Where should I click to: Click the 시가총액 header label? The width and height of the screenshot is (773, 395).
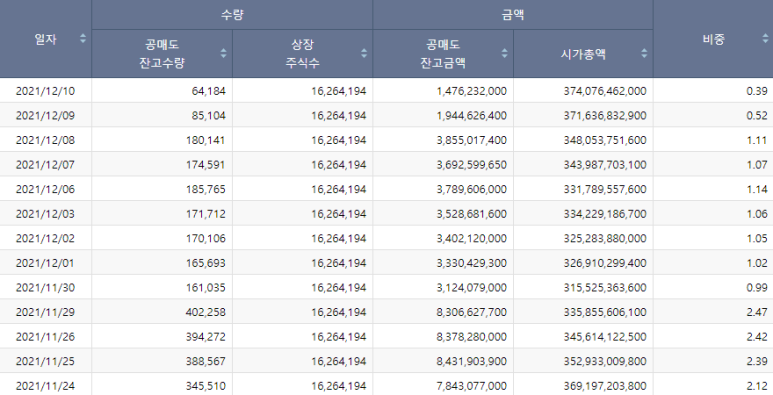tap(583, 54)
